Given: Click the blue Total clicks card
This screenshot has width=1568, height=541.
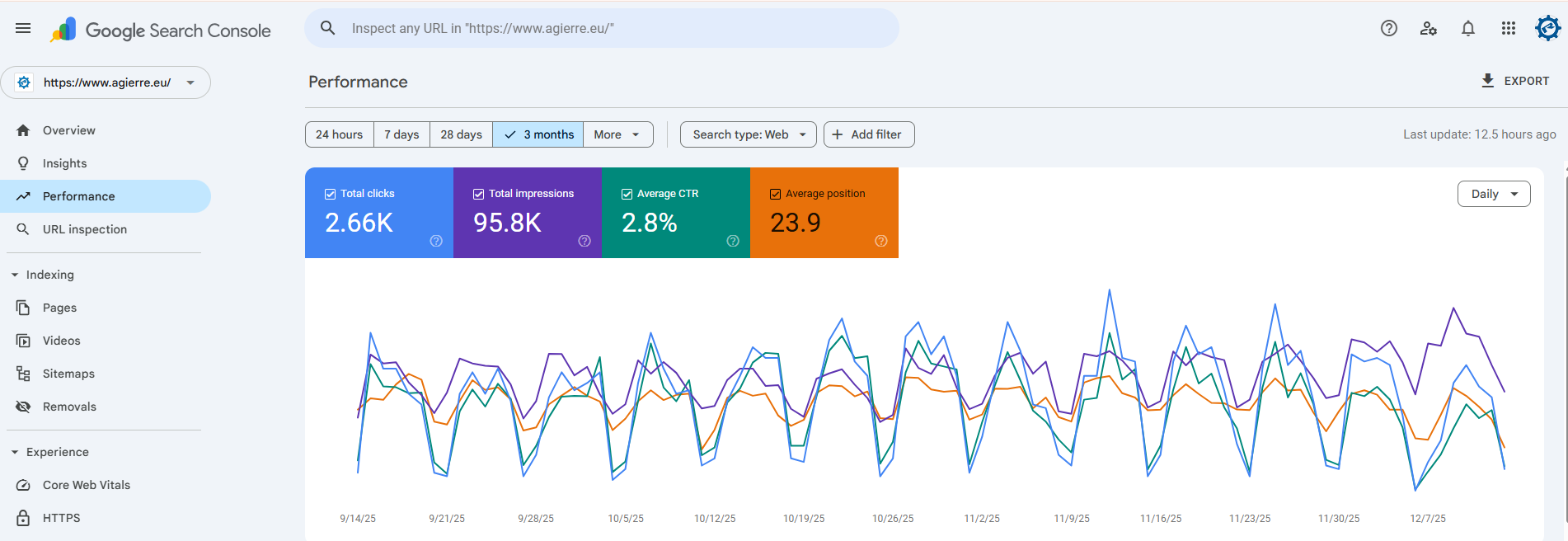Looking at the screenshot, I should pos(379,213).
